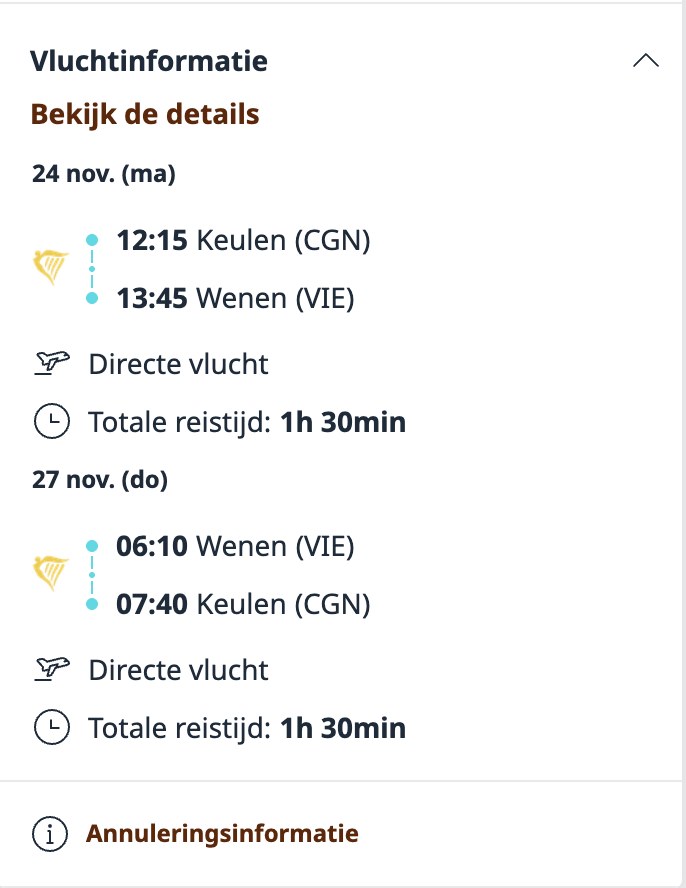
Task: Click the Ryanair logo for return flight
Action: click(x=51, y=574)
